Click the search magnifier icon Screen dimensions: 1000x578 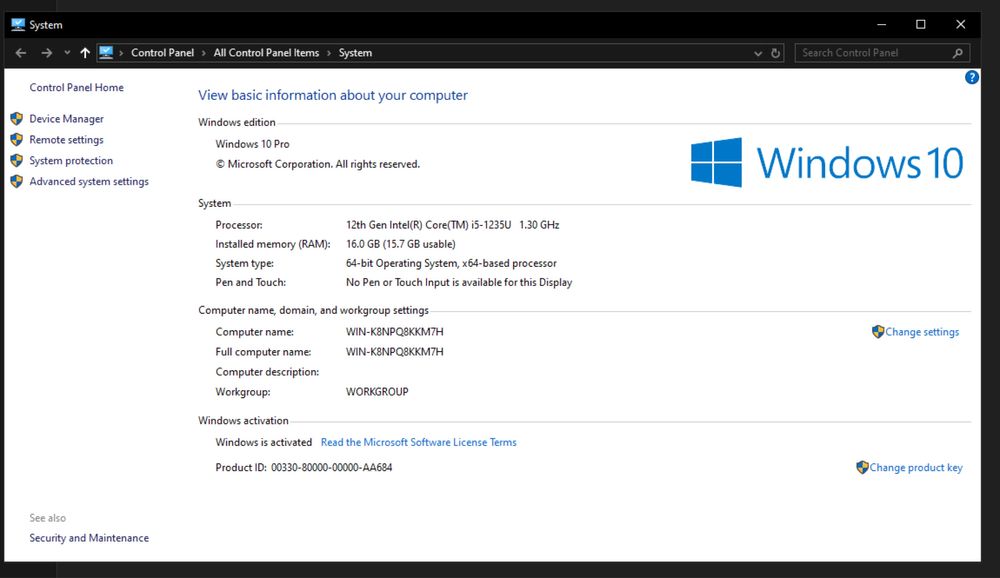pos(958,53)
